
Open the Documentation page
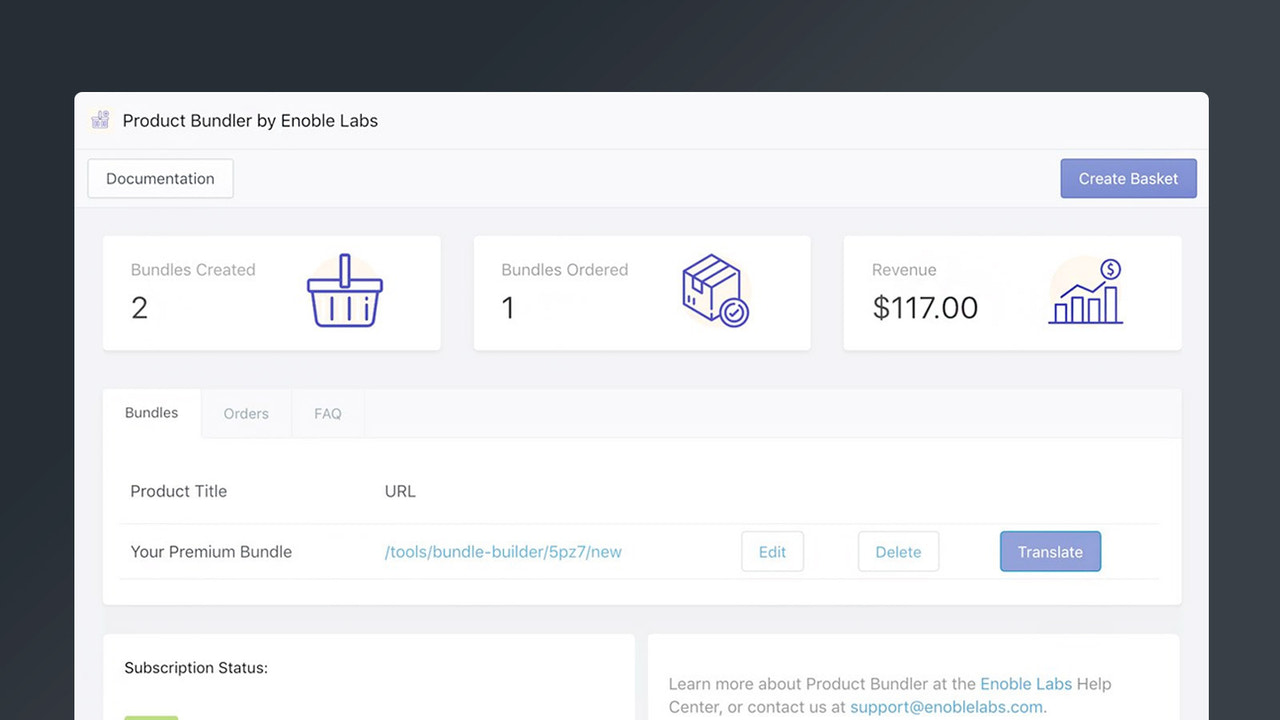click(160, 178)
